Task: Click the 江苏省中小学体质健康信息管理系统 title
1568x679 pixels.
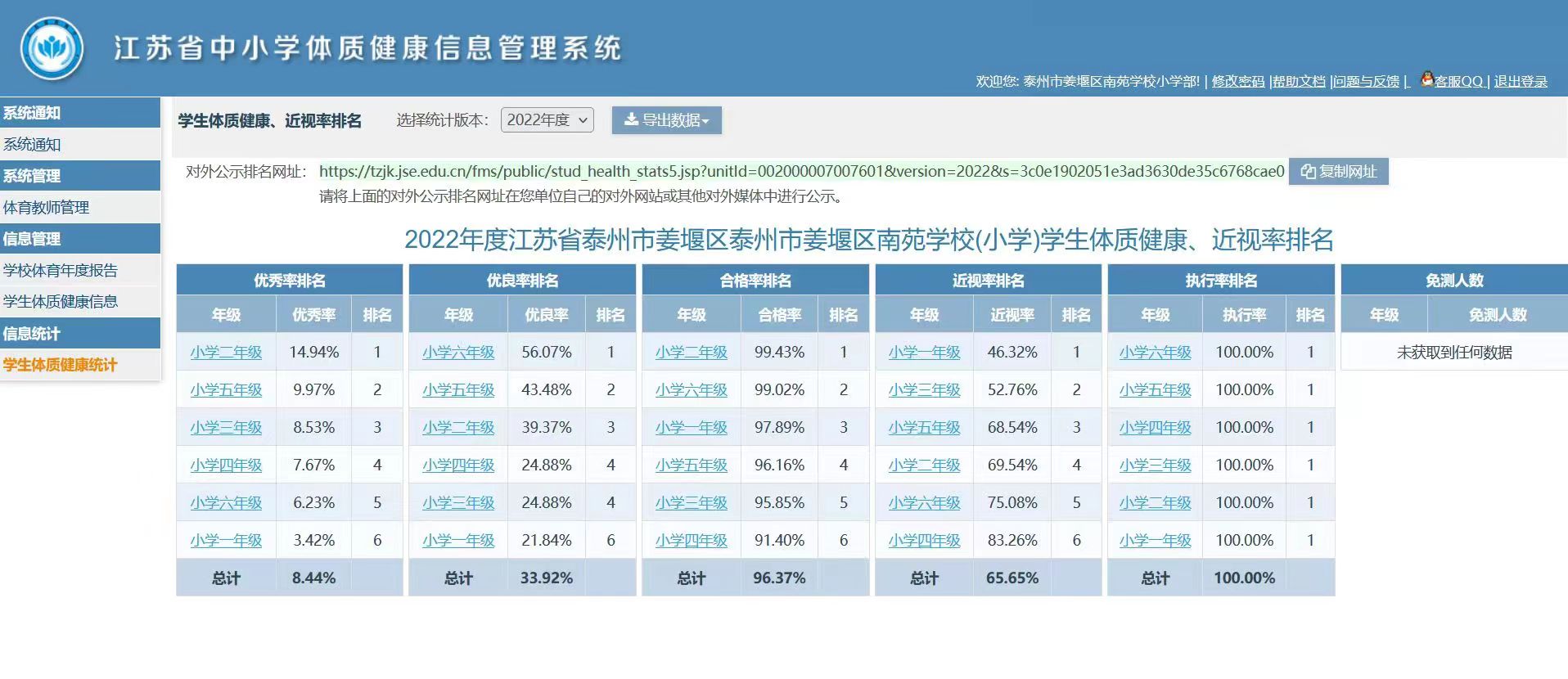Action: (367, 48)
